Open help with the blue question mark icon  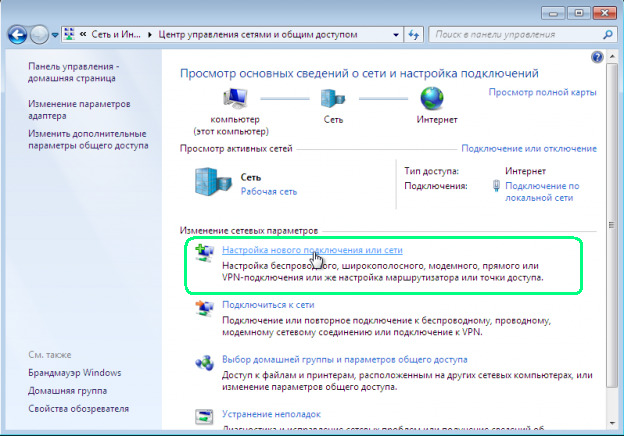[x=597, y=58]
